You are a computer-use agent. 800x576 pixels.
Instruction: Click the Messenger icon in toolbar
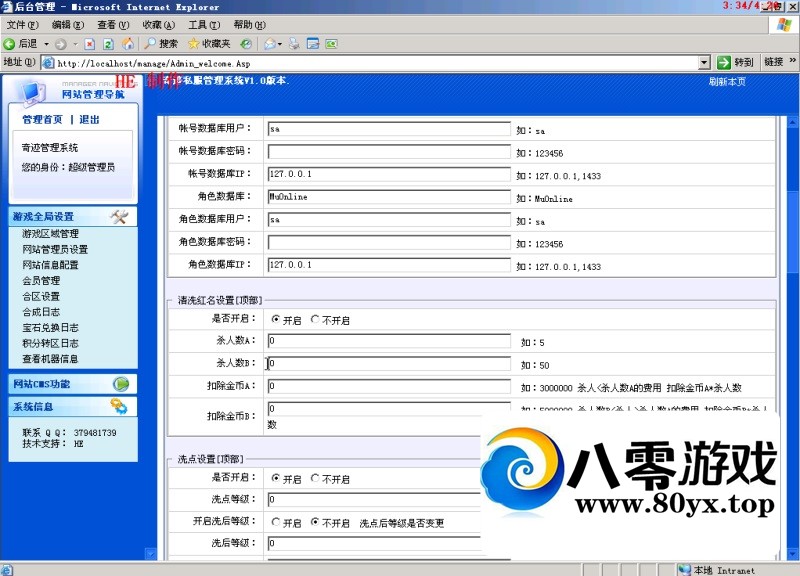pos(332,44)
